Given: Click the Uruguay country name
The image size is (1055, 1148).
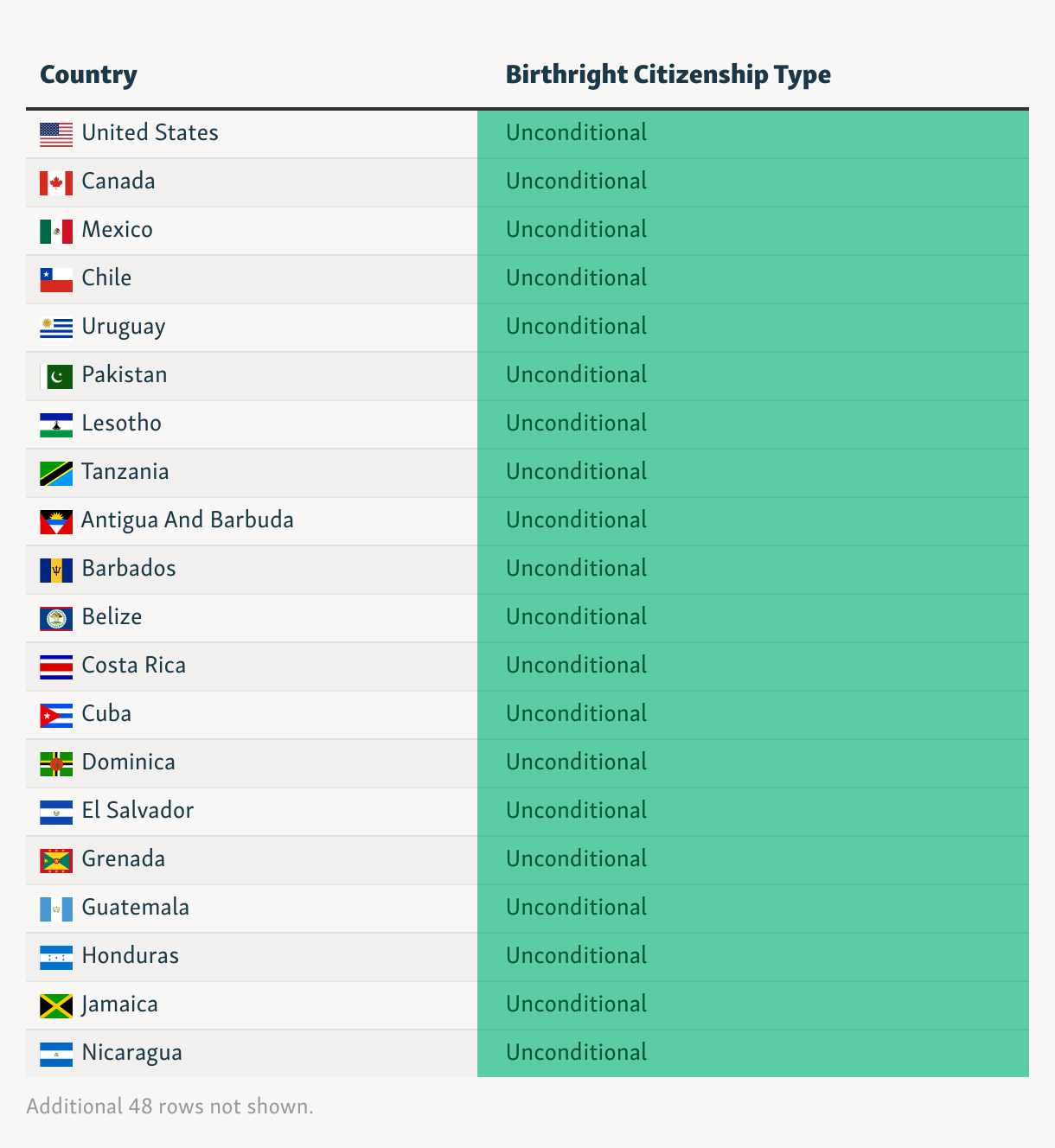Looking at the screenshot, I should coord(123,327).
